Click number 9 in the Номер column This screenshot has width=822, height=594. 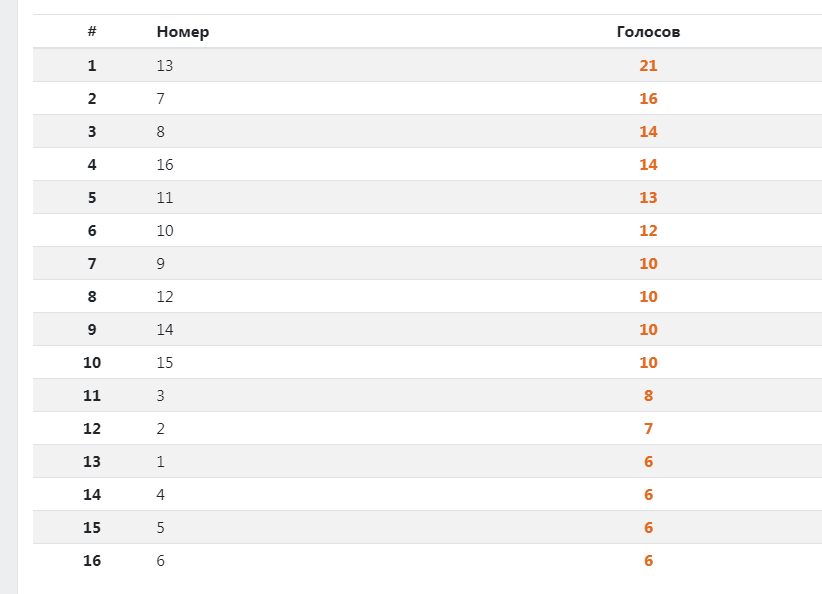[161, 264]
